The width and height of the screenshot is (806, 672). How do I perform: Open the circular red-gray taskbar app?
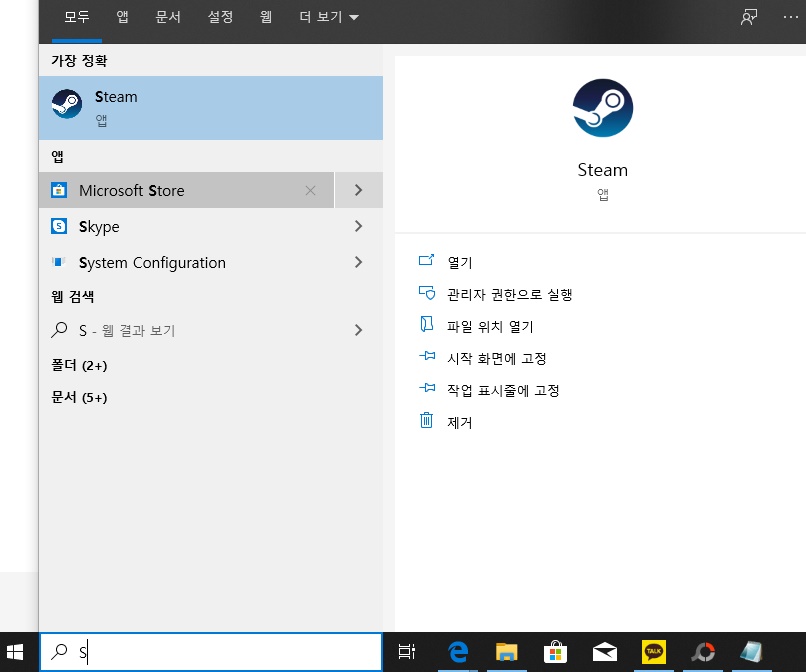(703, 652)
